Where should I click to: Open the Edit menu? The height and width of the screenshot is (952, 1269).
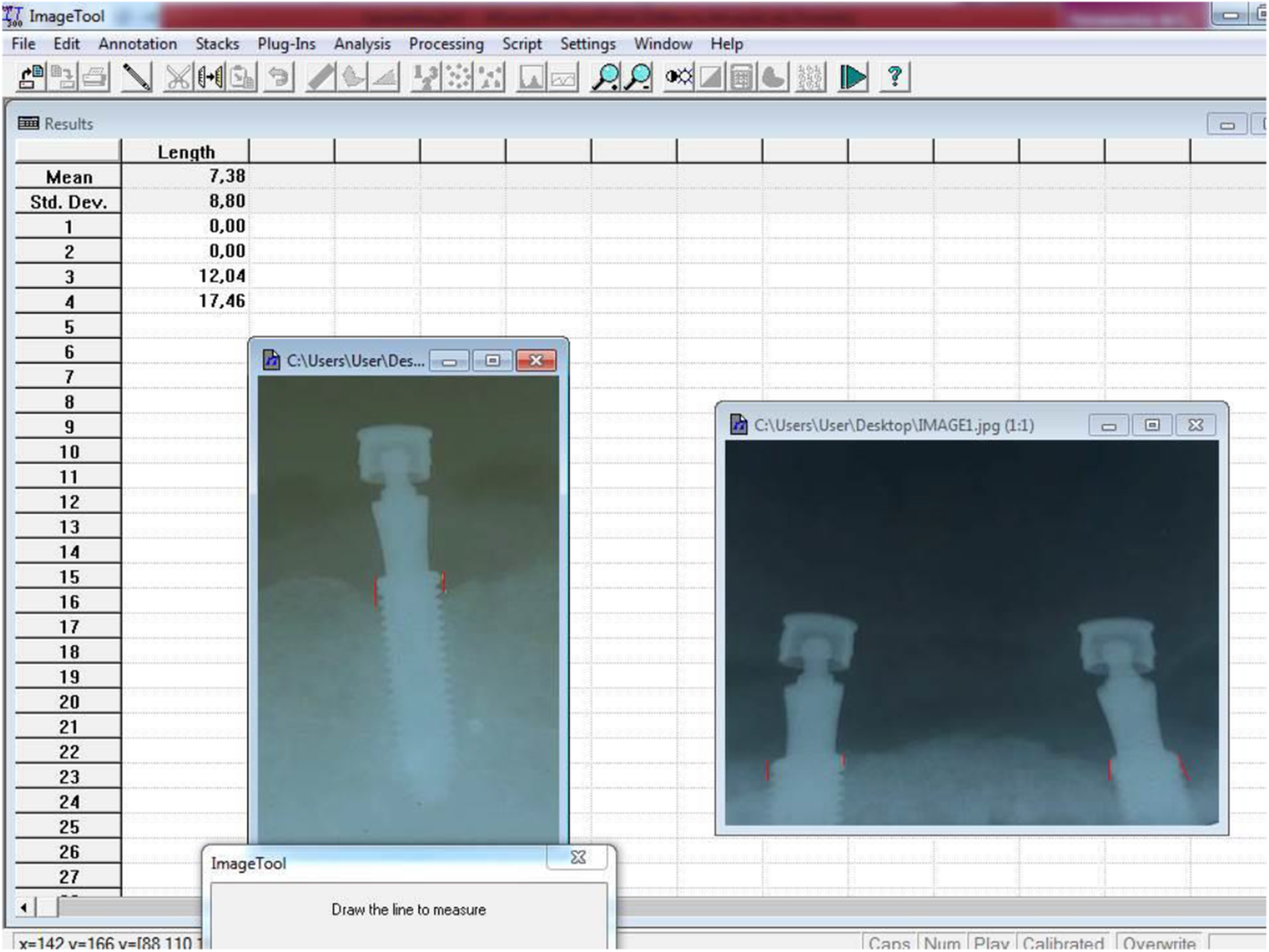(x=66, y=44)
